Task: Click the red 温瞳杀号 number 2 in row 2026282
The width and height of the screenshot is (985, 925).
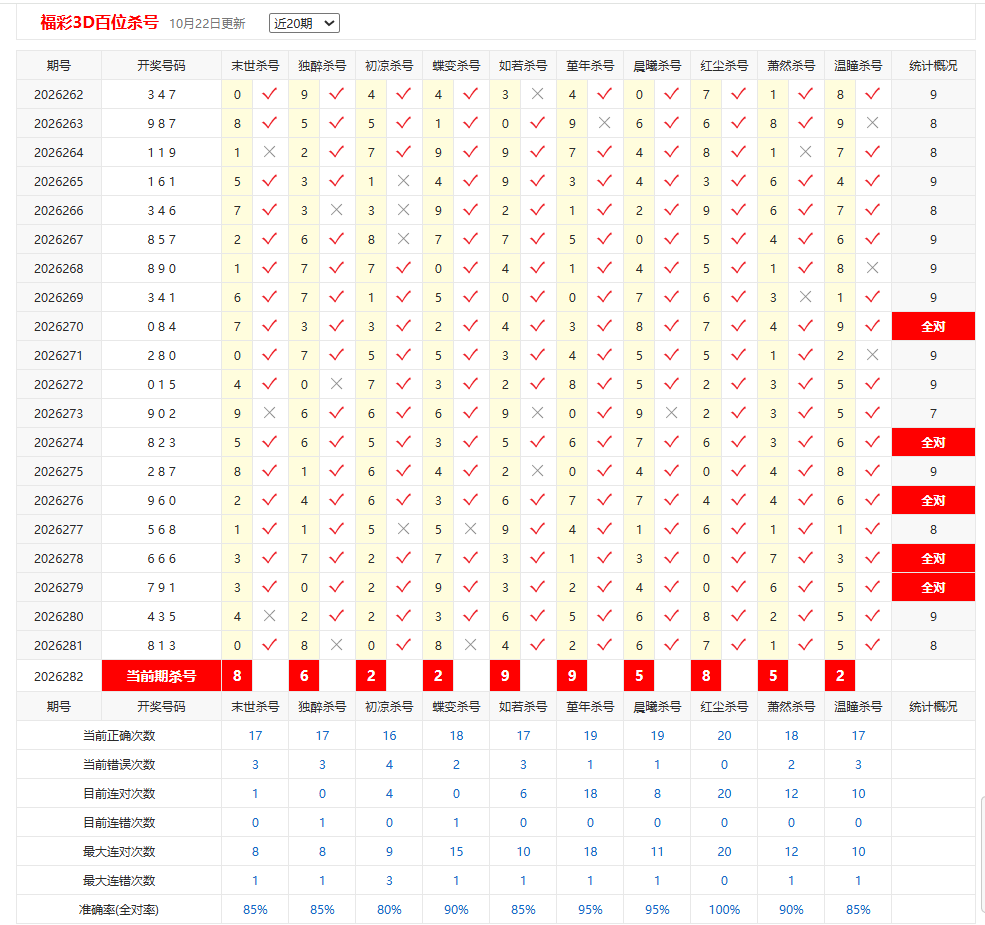Action: tap(840, 676)
